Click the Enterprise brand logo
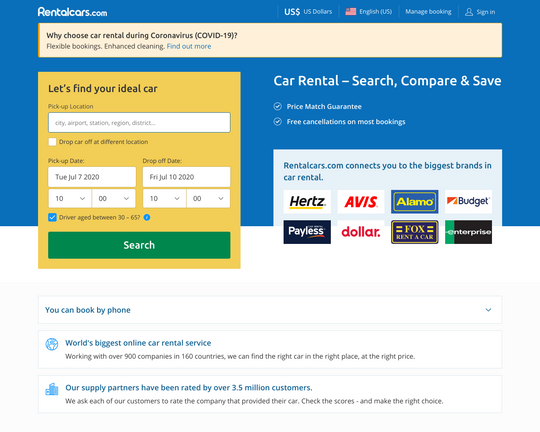Screen dimensions: 540x432 tap(468, 232)
